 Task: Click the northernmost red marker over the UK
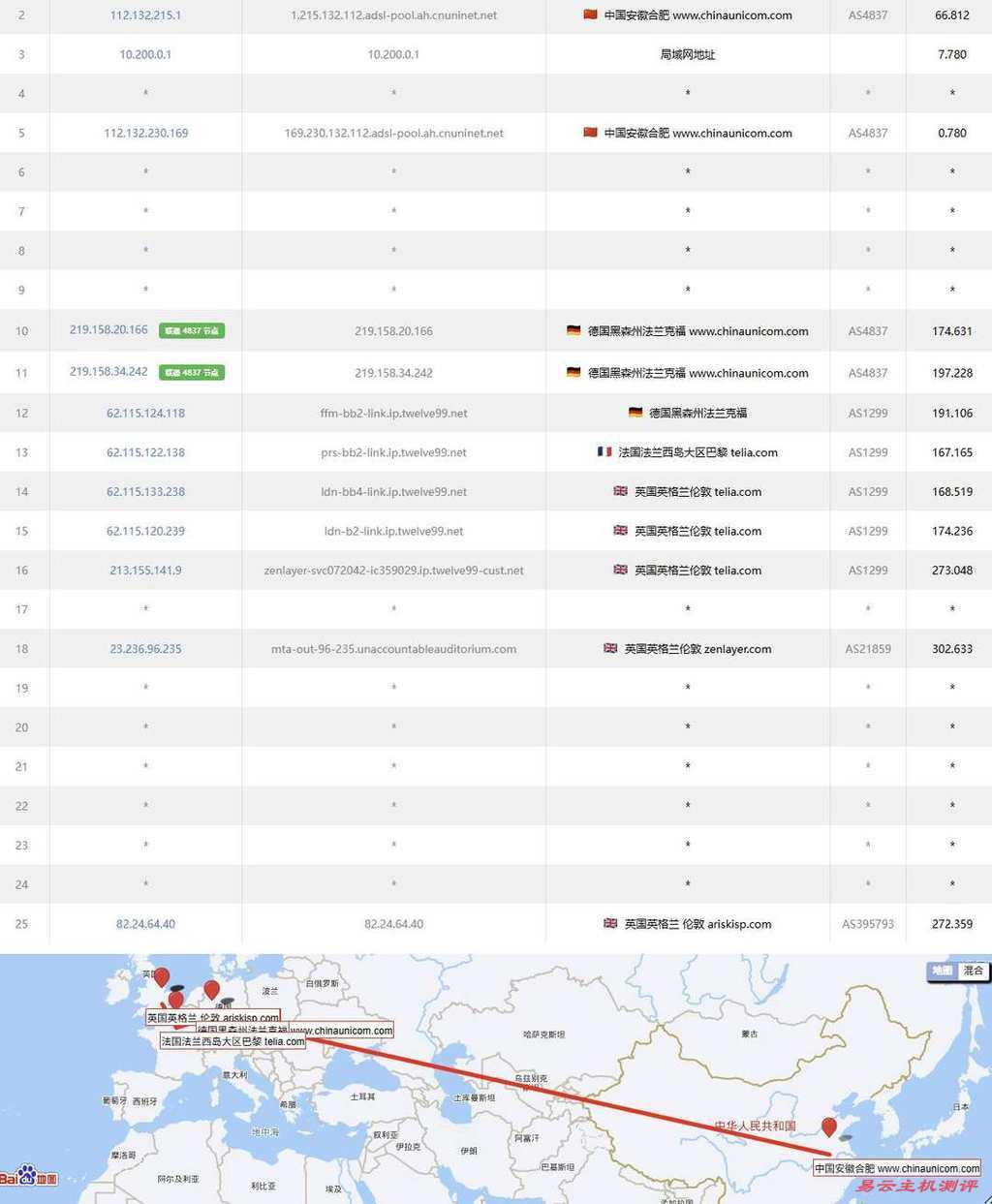tap(162, 977)
